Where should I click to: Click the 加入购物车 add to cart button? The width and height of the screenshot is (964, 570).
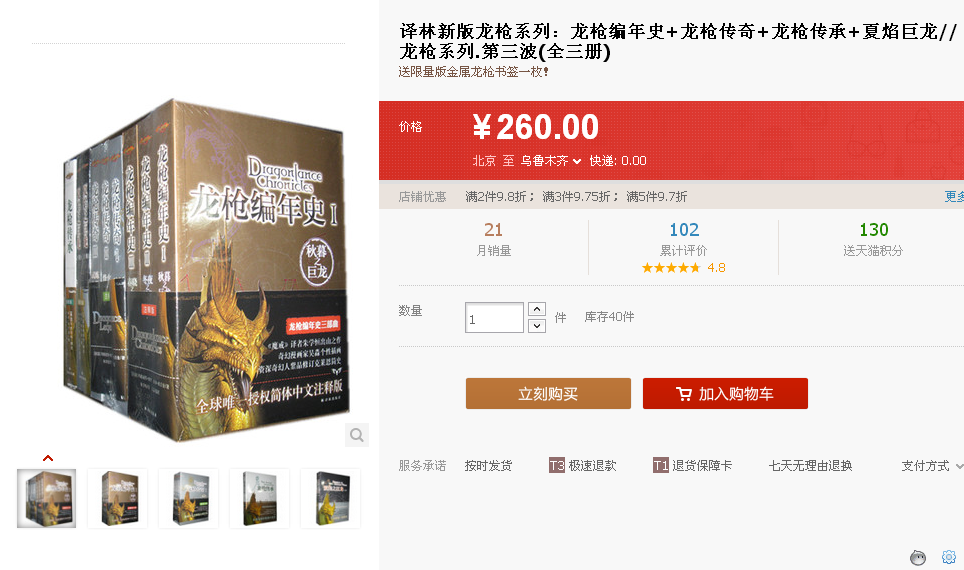(725, 394)
